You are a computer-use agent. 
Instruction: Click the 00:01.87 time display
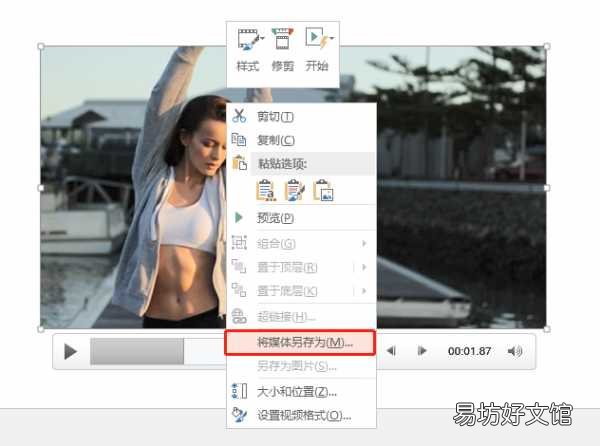470,351
